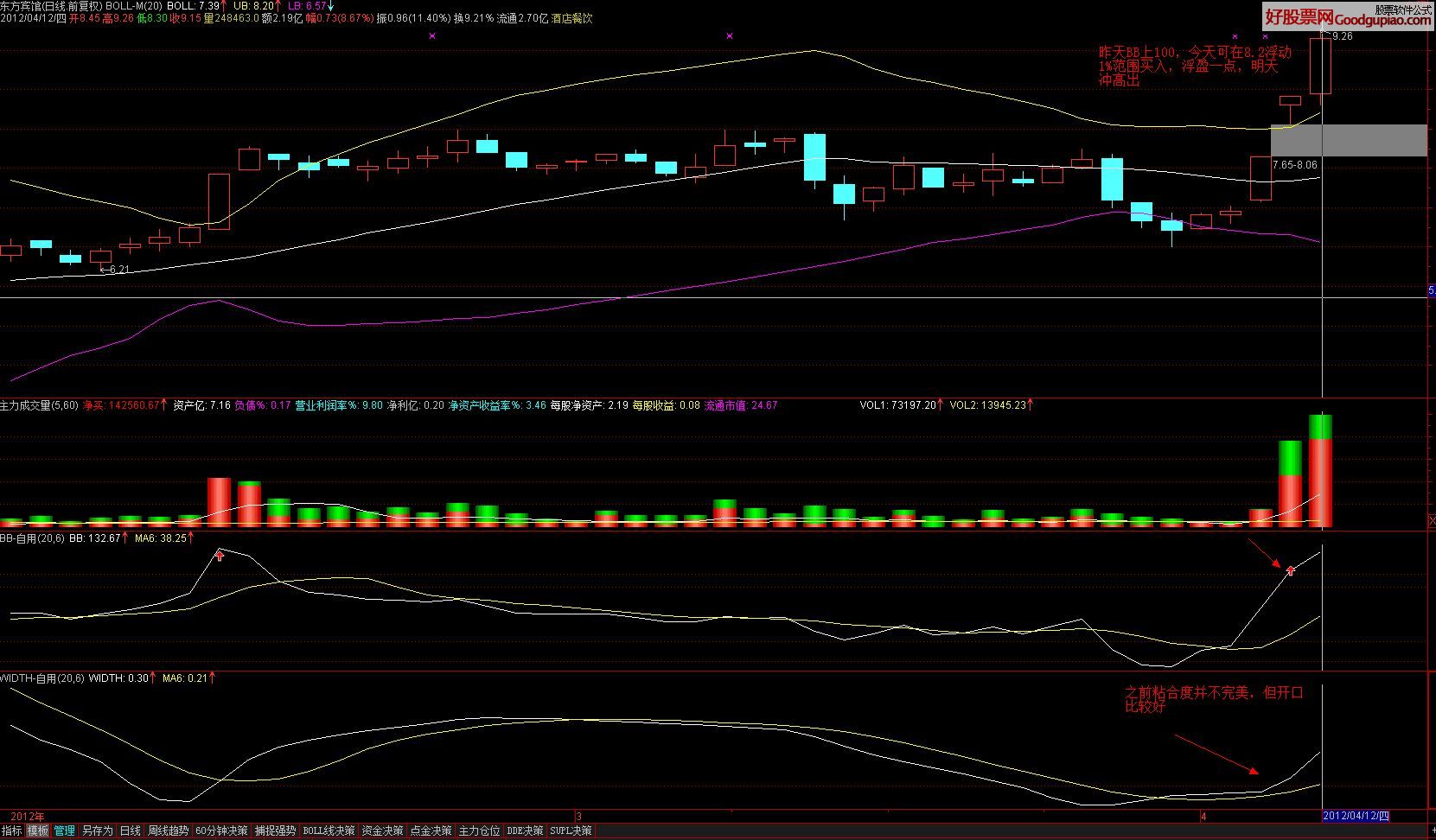The width and height of the screenshot is (1436, 840).
Task: Open the BOLL线决策 template
Action: [329, 830]
